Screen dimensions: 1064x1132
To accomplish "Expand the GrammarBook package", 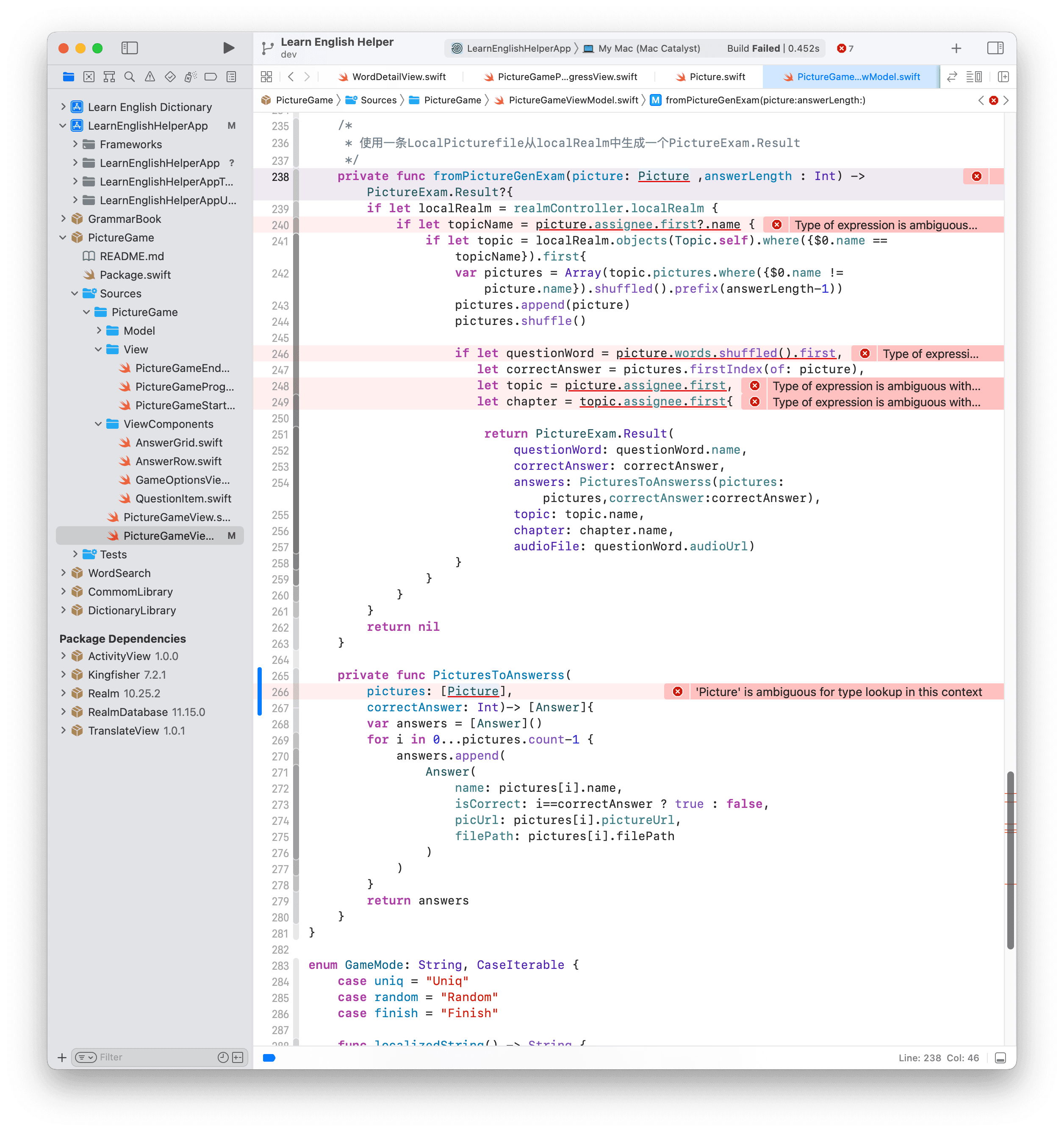I will (63, 219).
